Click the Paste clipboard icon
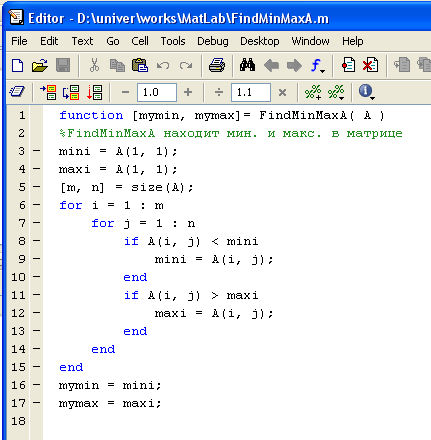The width and height of the screenshot is (431, 440). click(140, 65)
